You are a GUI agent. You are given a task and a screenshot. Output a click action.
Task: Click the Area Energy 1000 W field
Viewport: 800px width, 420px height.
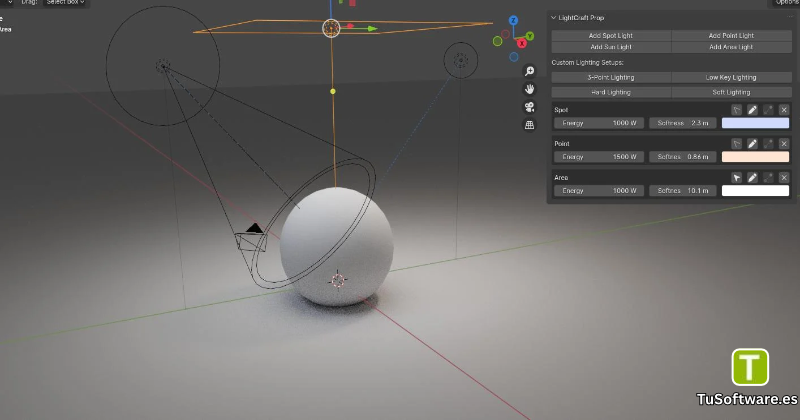pos(599,191)
